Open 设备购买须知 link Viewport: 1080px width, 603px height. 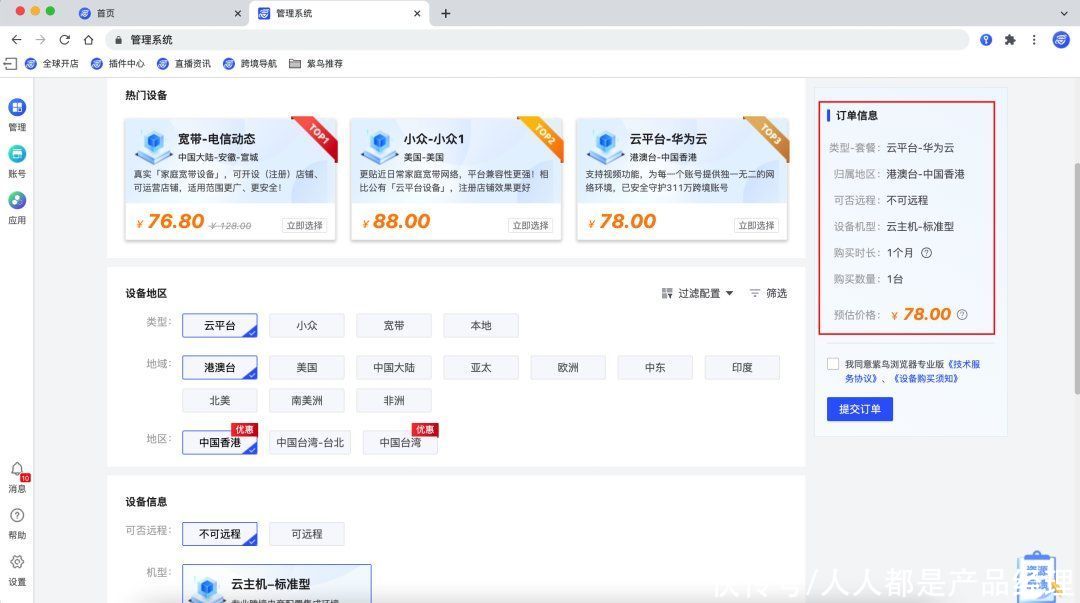pyautogui.click(x=926, y=378)
